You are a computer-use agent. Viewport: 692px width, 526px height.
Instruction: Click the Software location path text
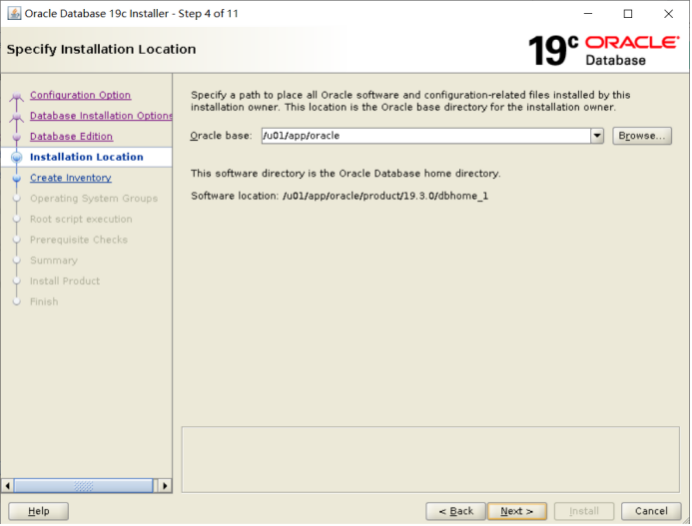pyautogui.click(x=385, y=196)
